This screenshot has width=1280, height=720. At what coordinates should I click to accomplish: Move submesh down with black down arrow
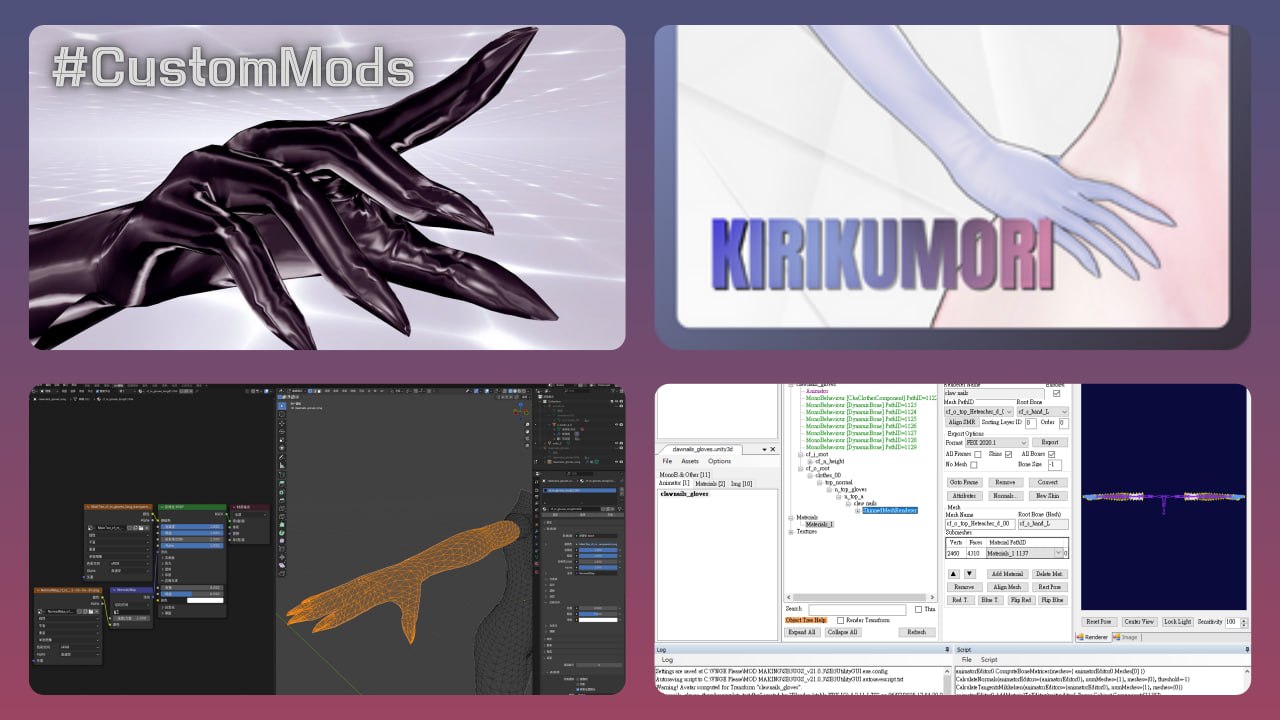970,574
